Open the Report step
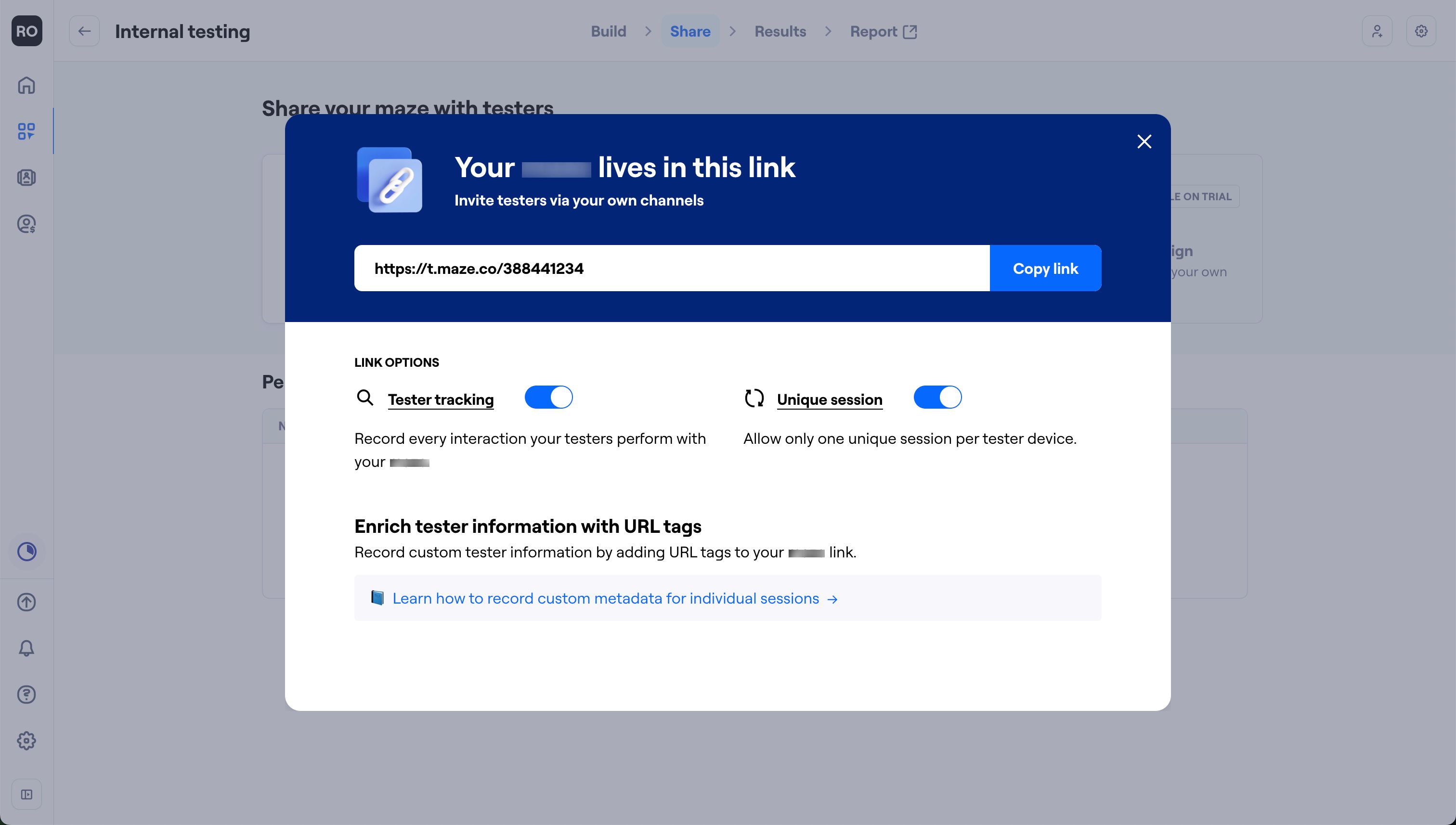Screen dimensions: 1456x825 (883, 31)
